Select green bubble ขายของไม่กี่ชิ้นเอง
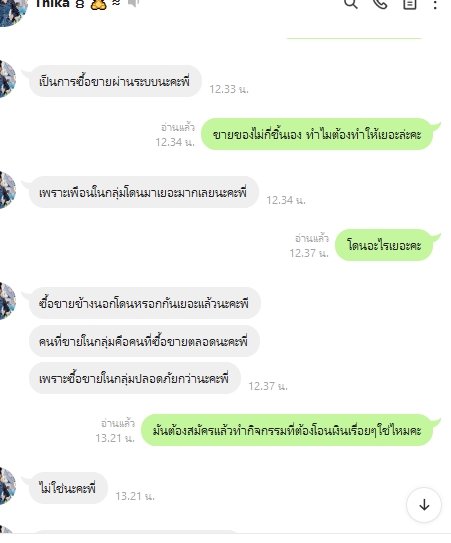451x543 pixels. coord(317,134)
